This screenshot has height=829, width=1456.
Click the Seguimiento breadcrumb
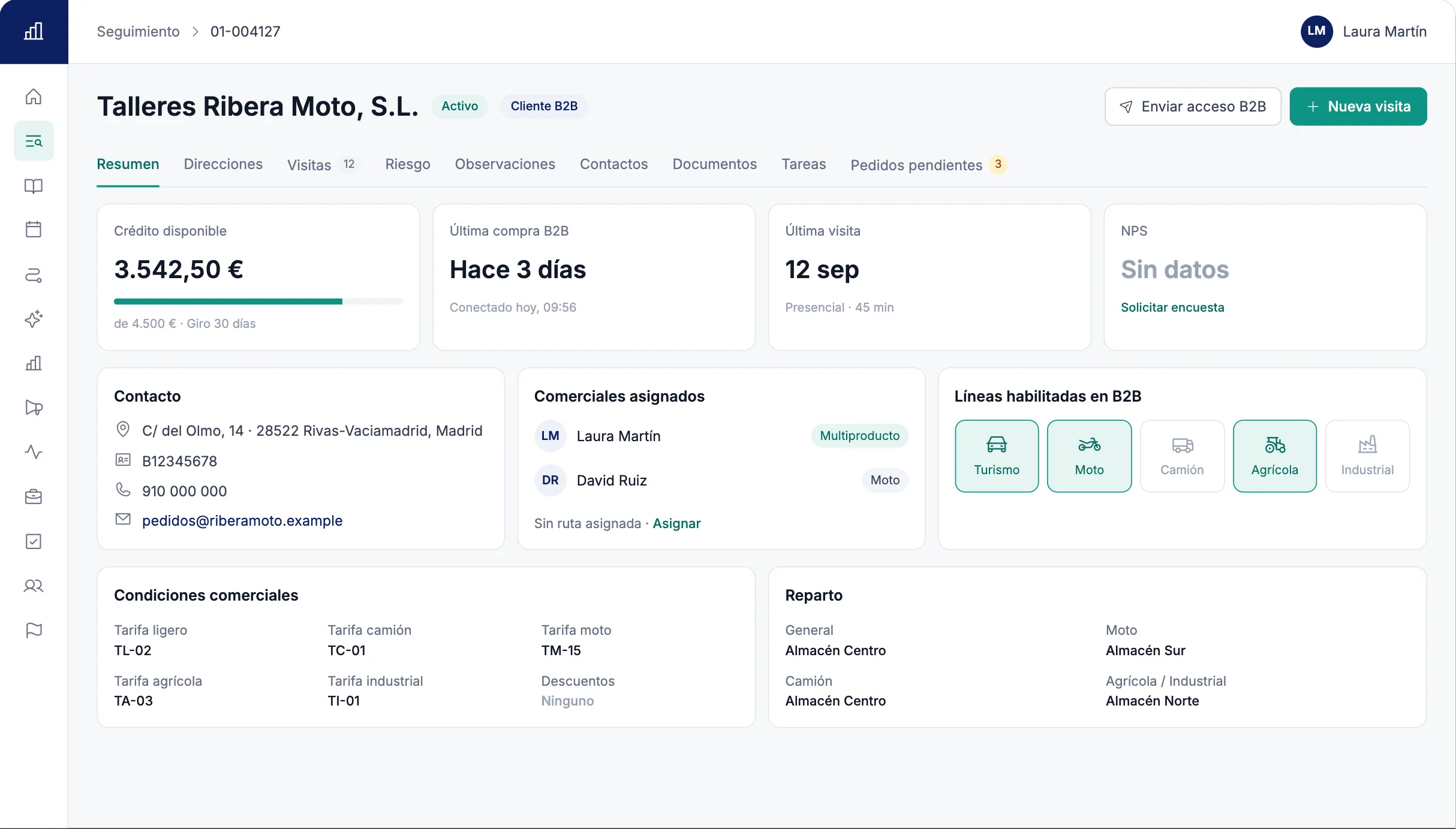pos(138,31)
